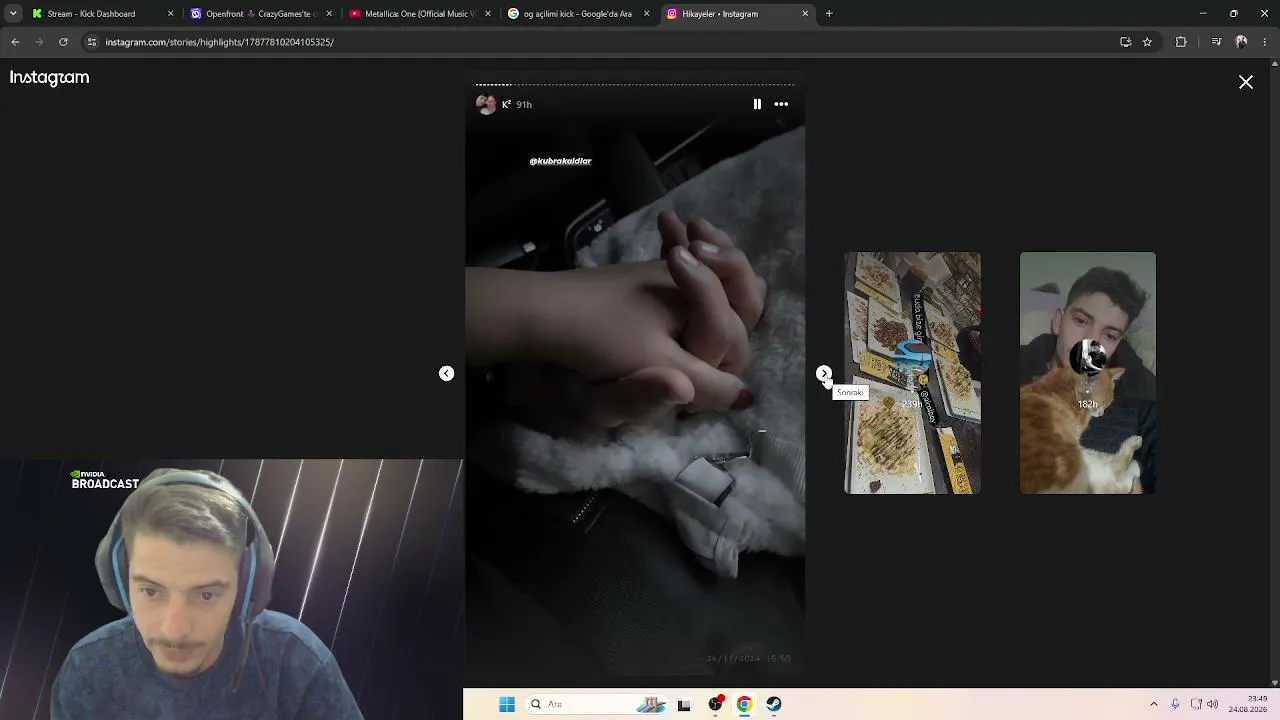Close the Google search tab
The image size is (1280, 720).
click(x=647, y=14)
